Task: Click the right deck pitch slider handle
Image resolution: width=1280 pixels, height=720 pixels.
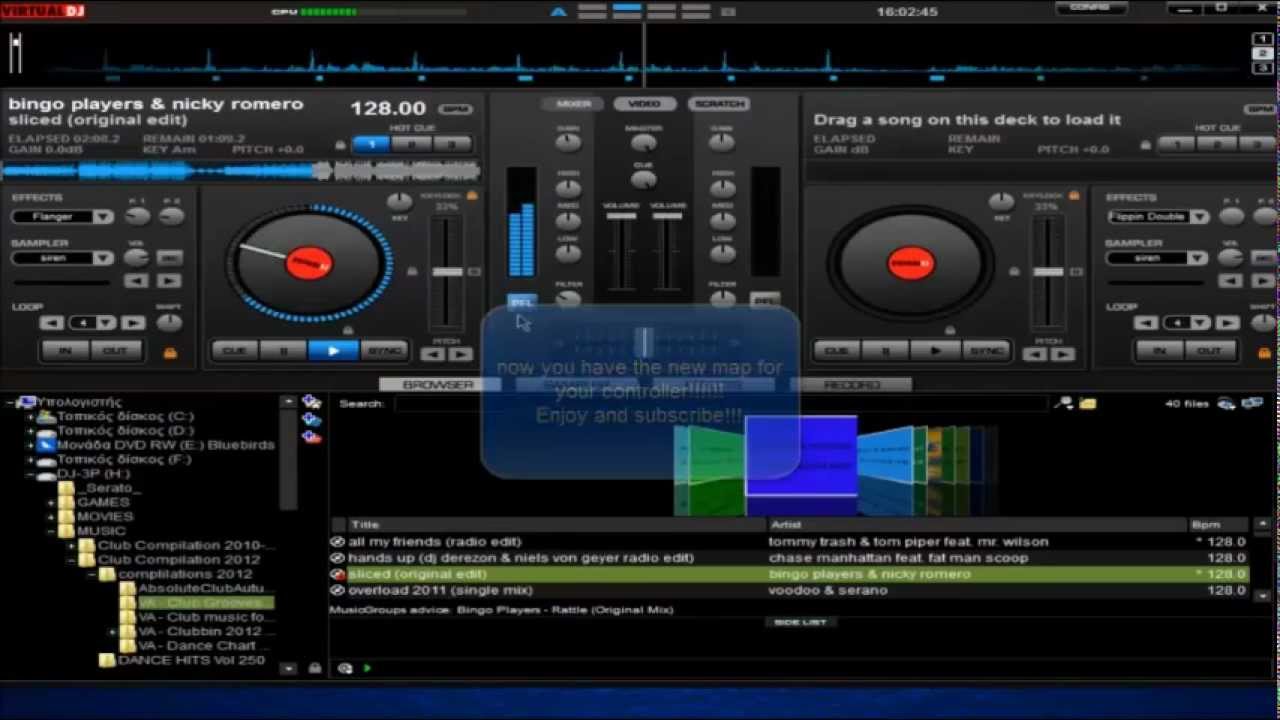Action: point(1048,271)
